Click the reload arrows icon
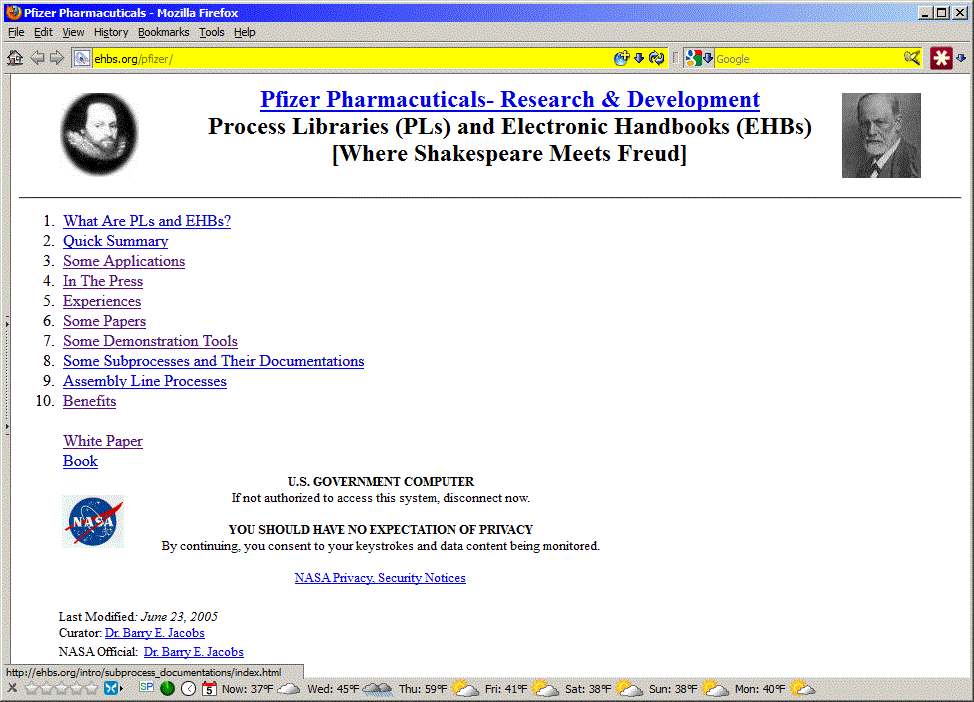The image size is (974, 702). (656, 58)
